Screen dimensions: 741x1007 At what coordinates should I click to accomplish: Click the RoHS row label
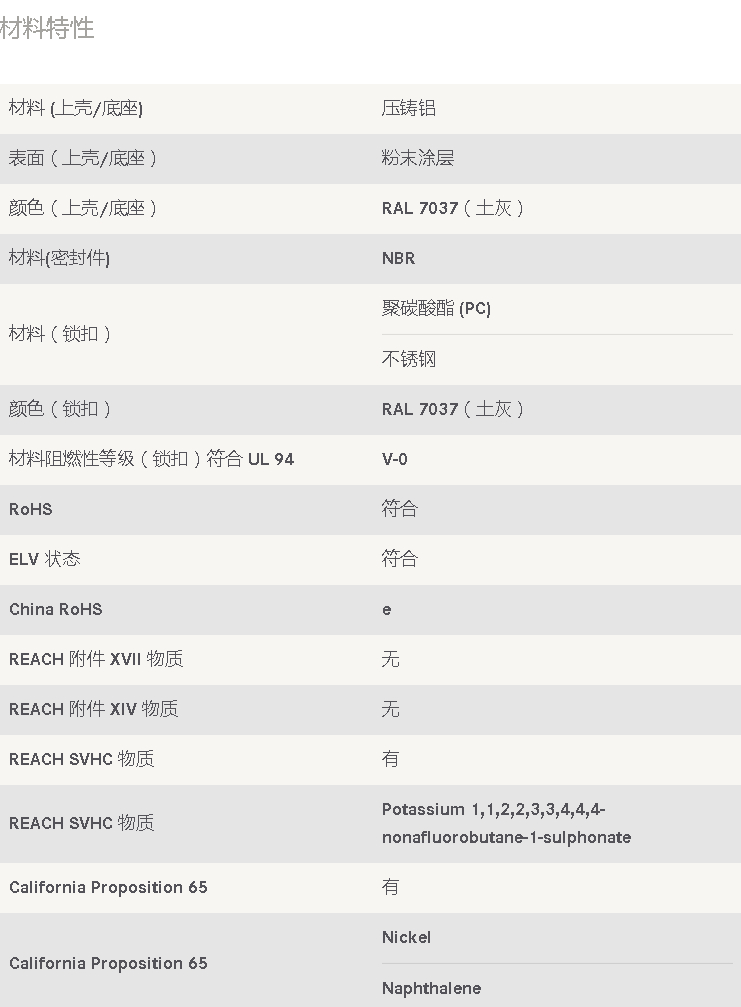30,509
